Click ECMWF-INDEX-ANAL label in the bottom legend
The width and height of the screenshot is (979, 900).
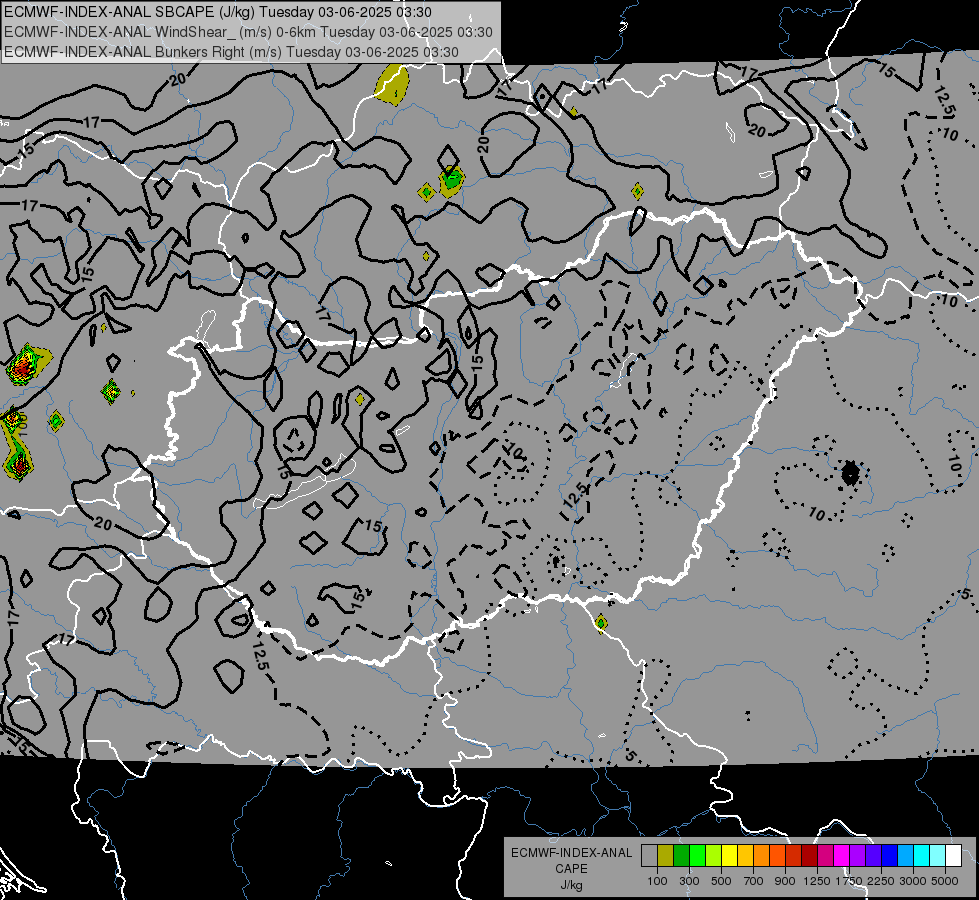point(571,853)
